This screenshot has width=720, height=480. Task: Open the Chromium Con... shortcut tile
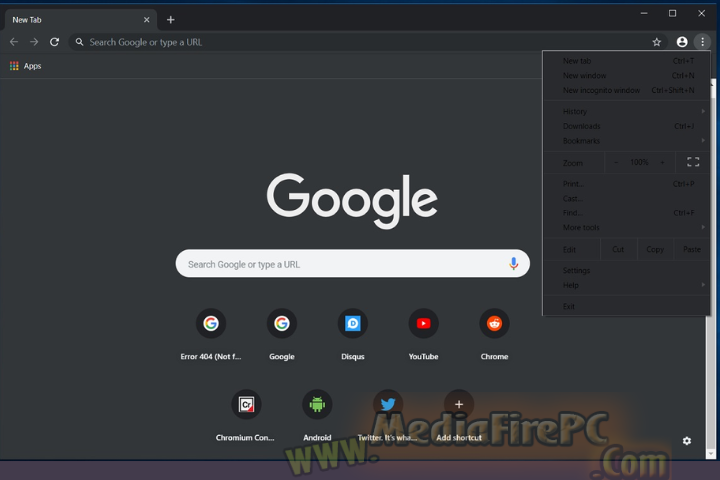[246, 415]
